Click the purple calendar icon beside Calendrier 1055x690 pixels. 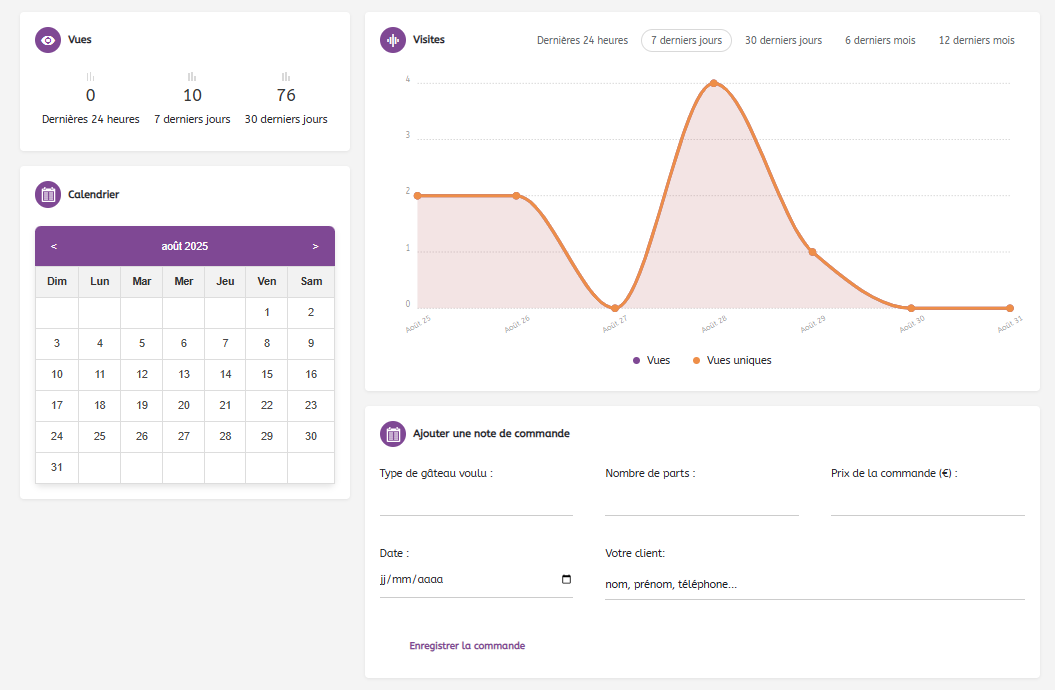click(x=48, y=194)
